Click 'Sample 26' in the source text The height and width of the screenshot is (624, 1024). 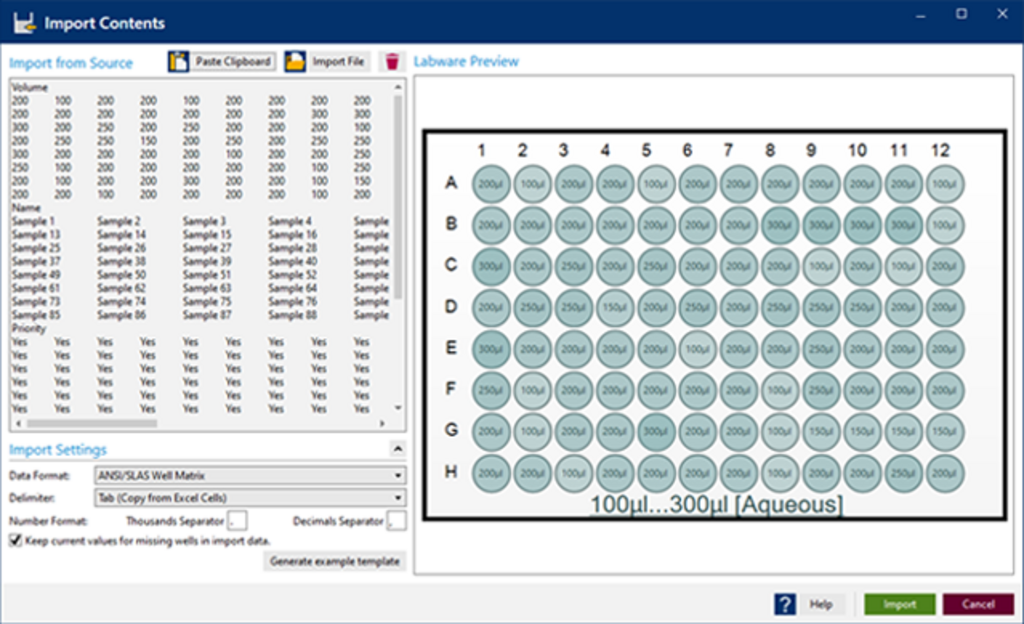pos(121,248)
